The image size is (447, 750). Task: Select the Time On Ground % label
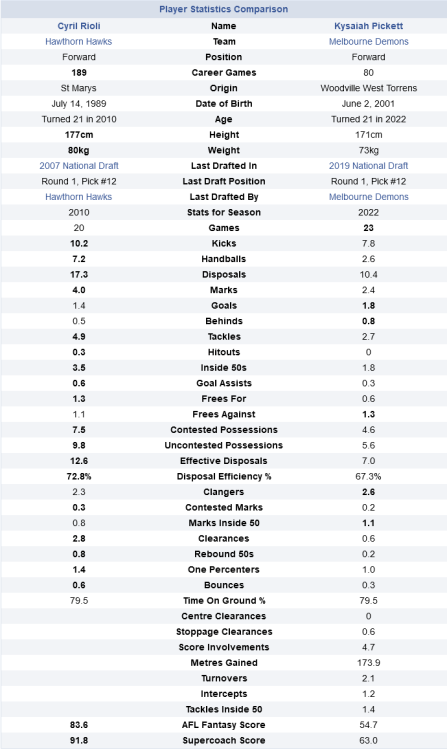click(x=224, y=601)
